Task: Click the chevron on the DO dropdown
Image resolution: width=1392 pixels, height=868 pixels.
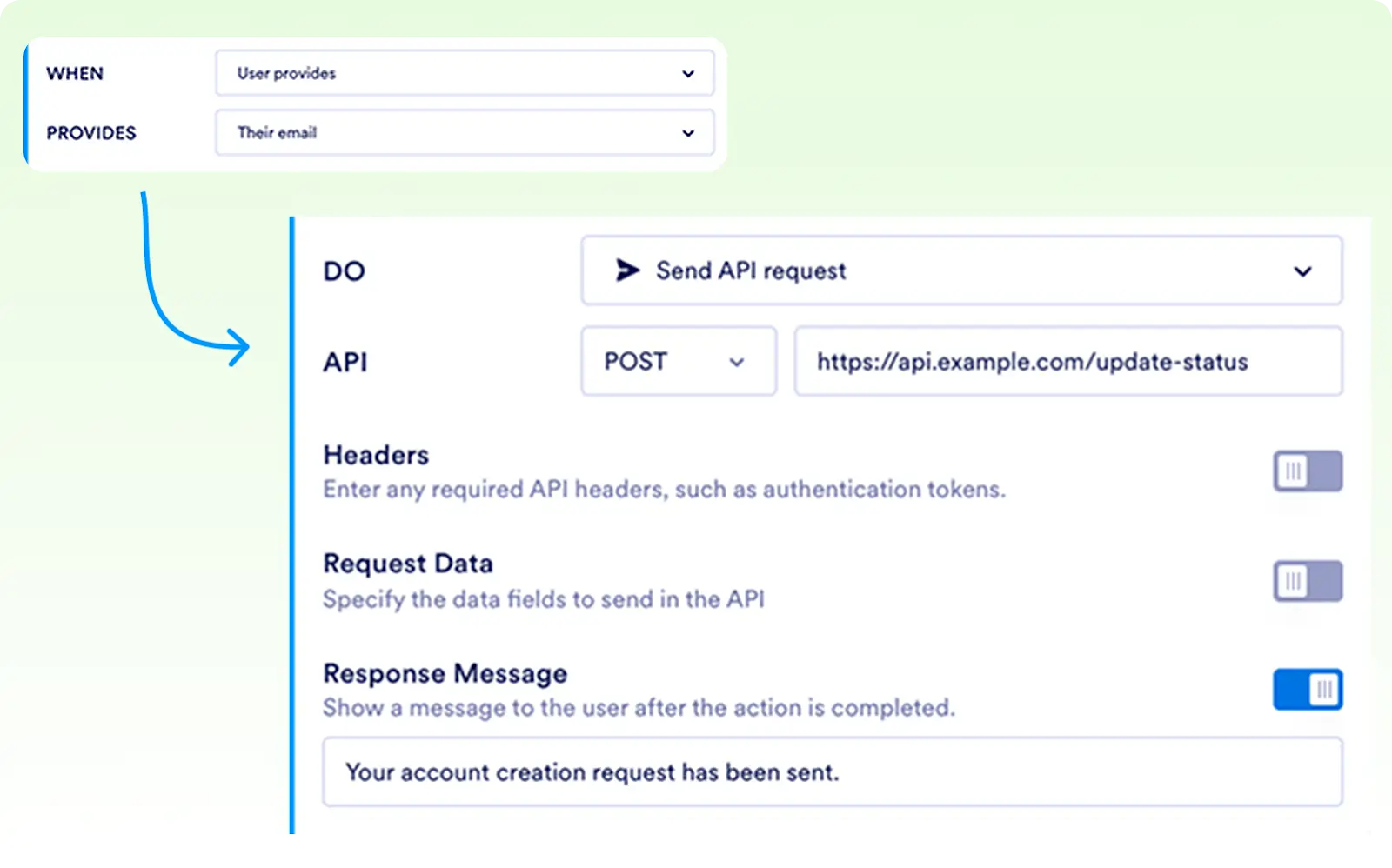Action: (1302, 271)
